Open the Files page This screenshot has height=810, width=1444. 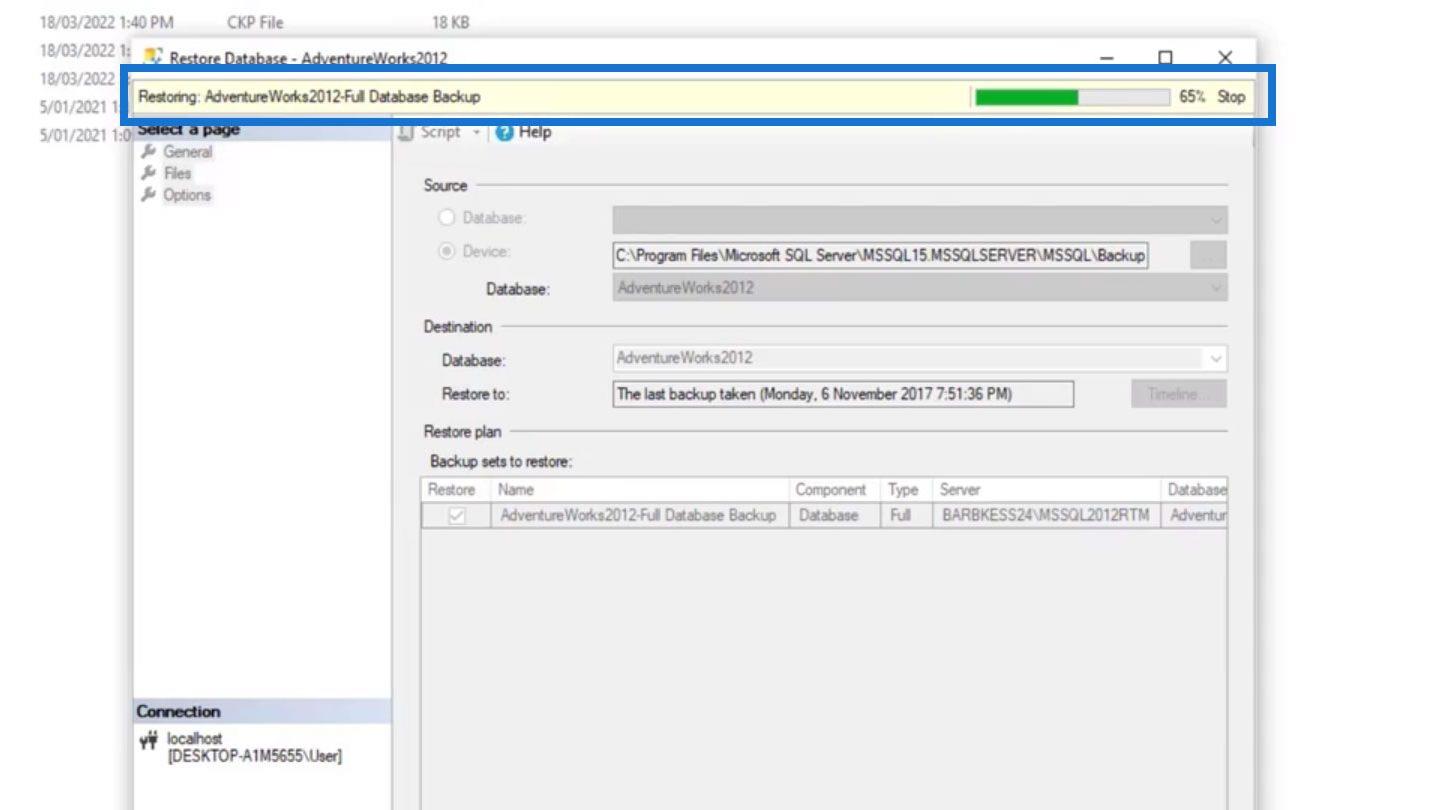click(177, 173)
